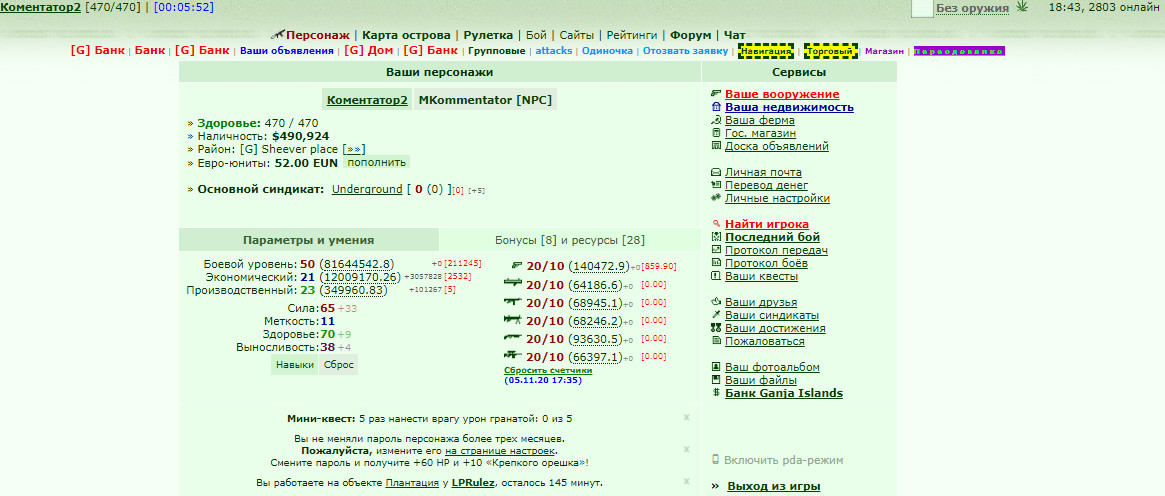
Task: Open the Рейтинги menu item
Action: [x=632, y=35]
